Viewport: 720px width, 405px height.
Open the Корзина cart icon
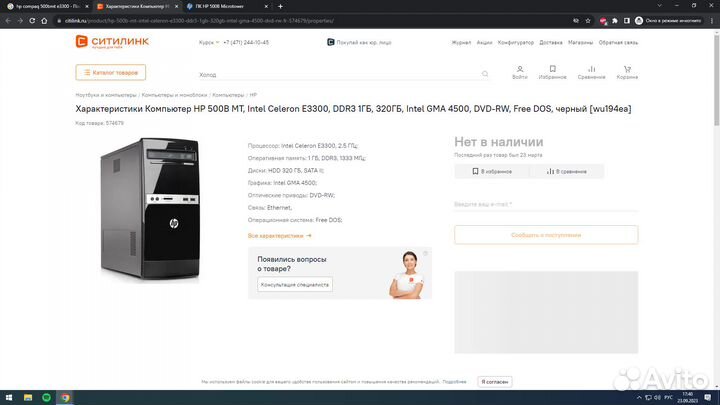(627, 73)
